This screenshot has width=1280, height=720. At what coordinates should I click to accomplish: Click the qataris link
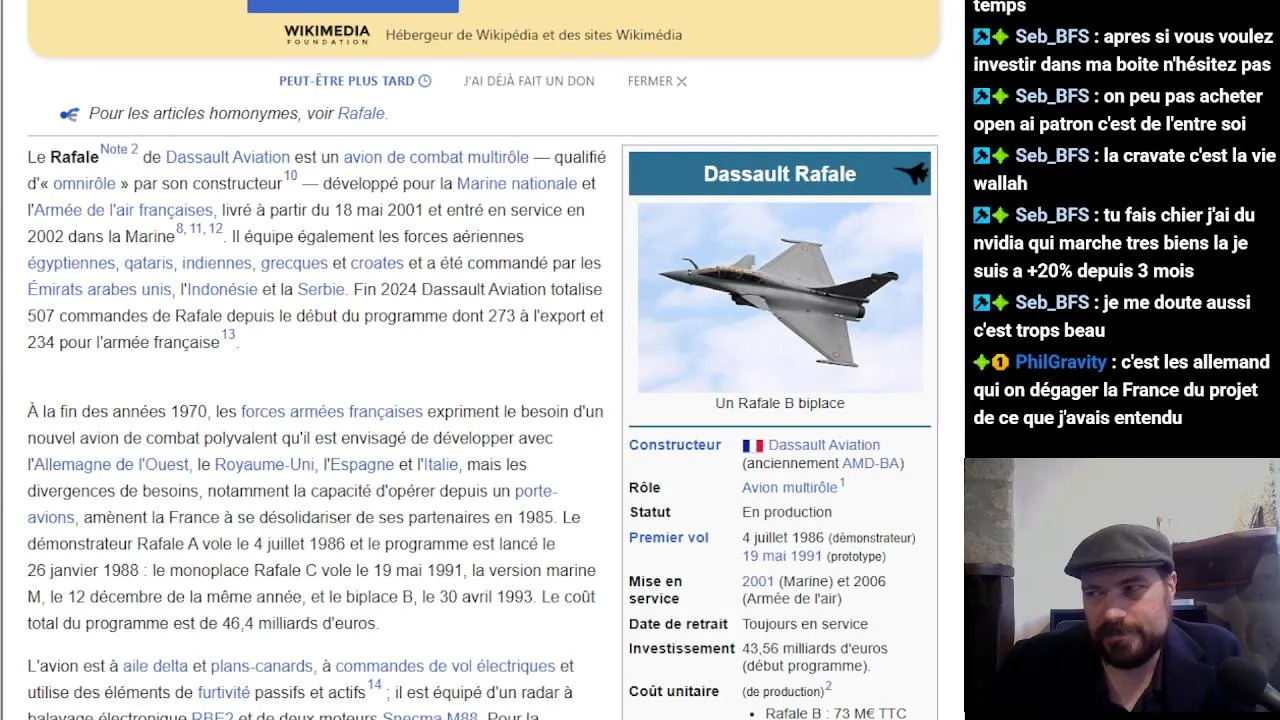(x=148, y=263)
